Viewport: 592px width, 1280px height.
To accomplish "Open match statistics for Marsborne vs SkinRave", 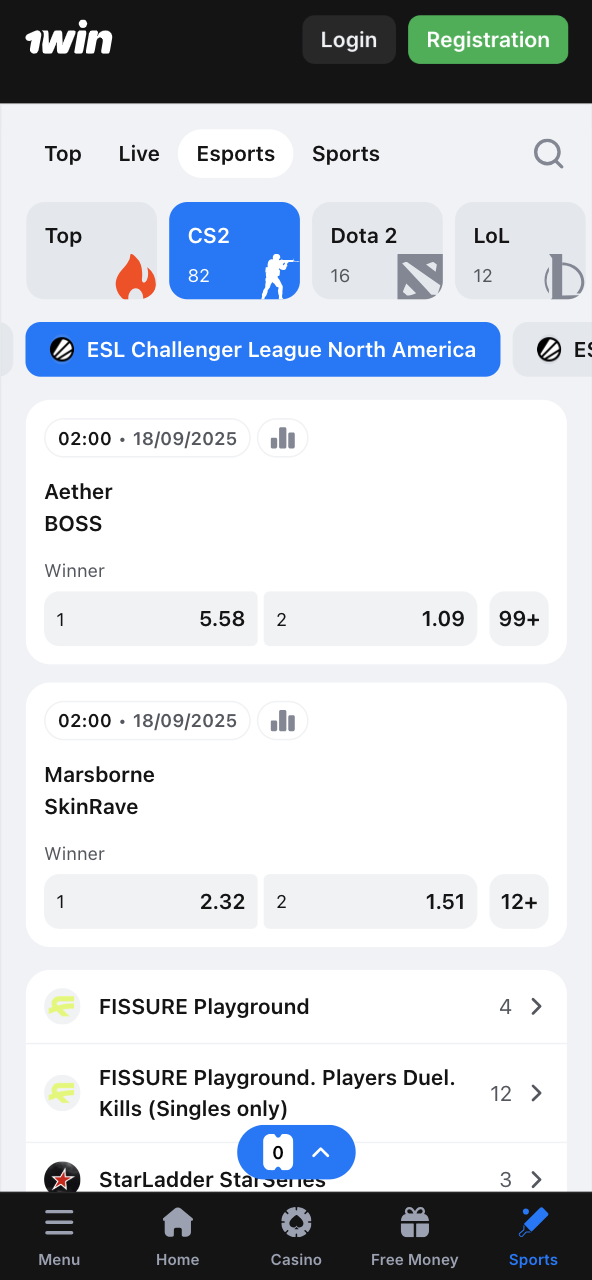I will tap(282, 720).
